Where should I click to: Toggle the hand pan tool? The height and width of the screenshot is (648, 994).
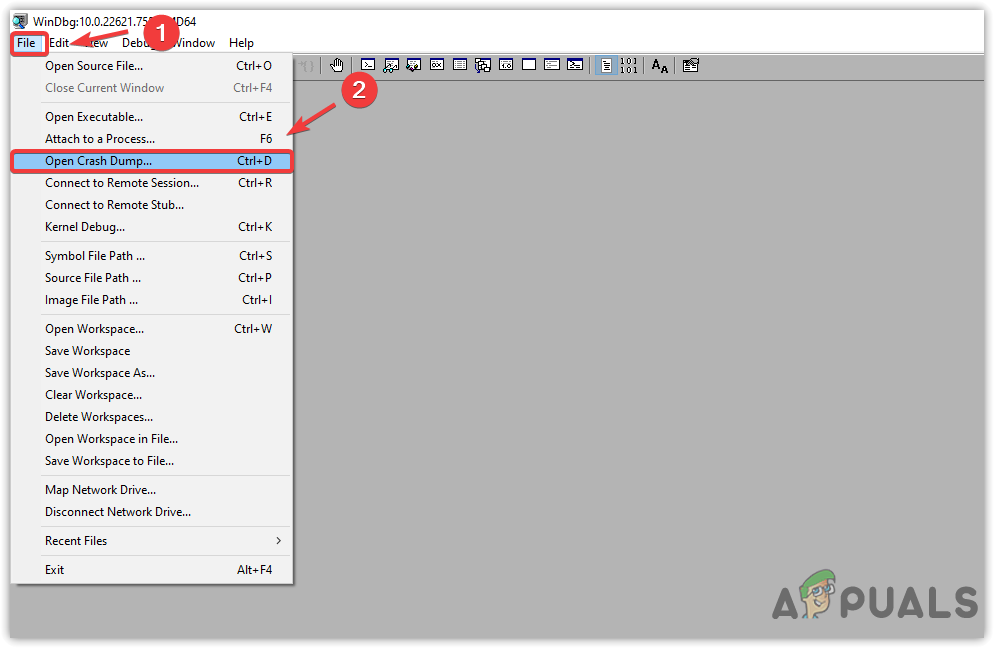(x=337, y=65)
